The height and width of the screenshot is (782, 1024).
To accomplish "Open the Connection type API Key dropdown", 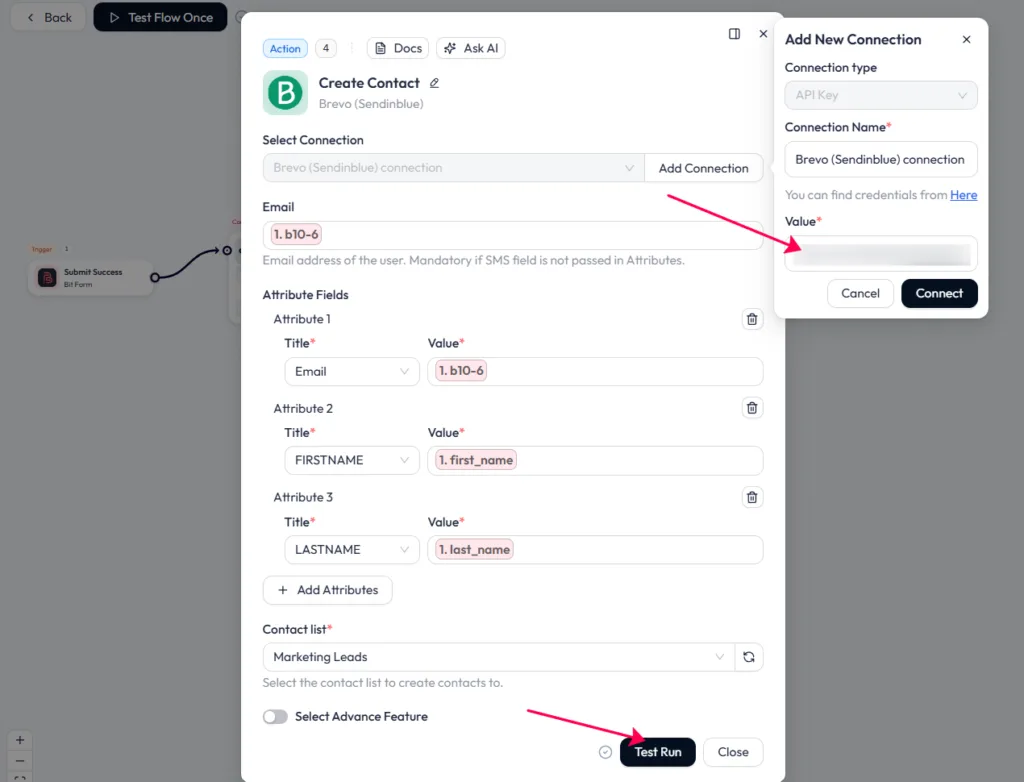I will [880, 95].
